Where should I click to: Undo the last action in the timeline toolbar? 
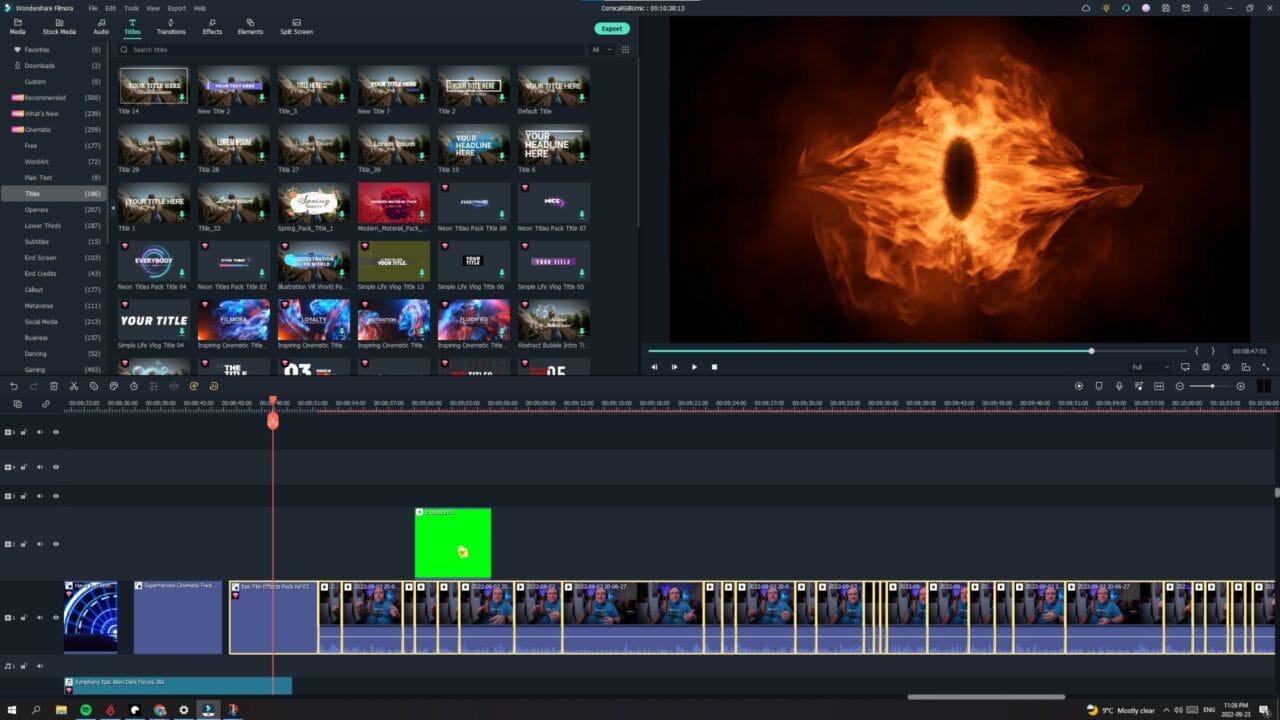(x=13, y=386)
